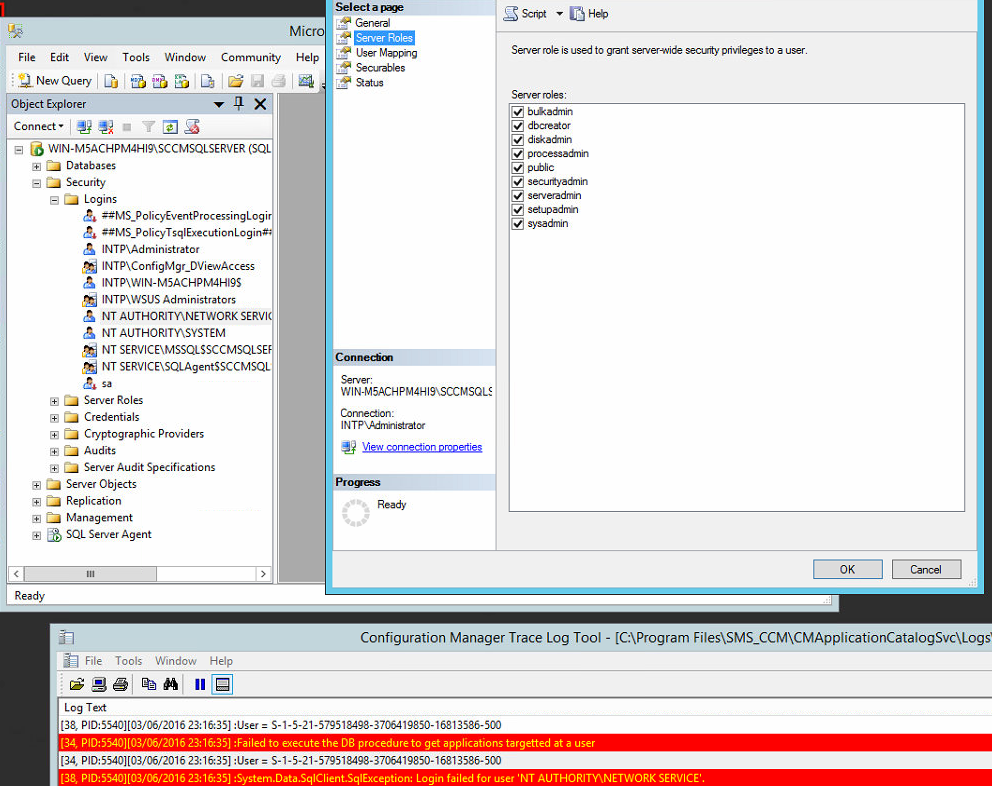Click SQL Server Compact Query icon
This screenshot has height=786, width=992.
pos(208,81)
